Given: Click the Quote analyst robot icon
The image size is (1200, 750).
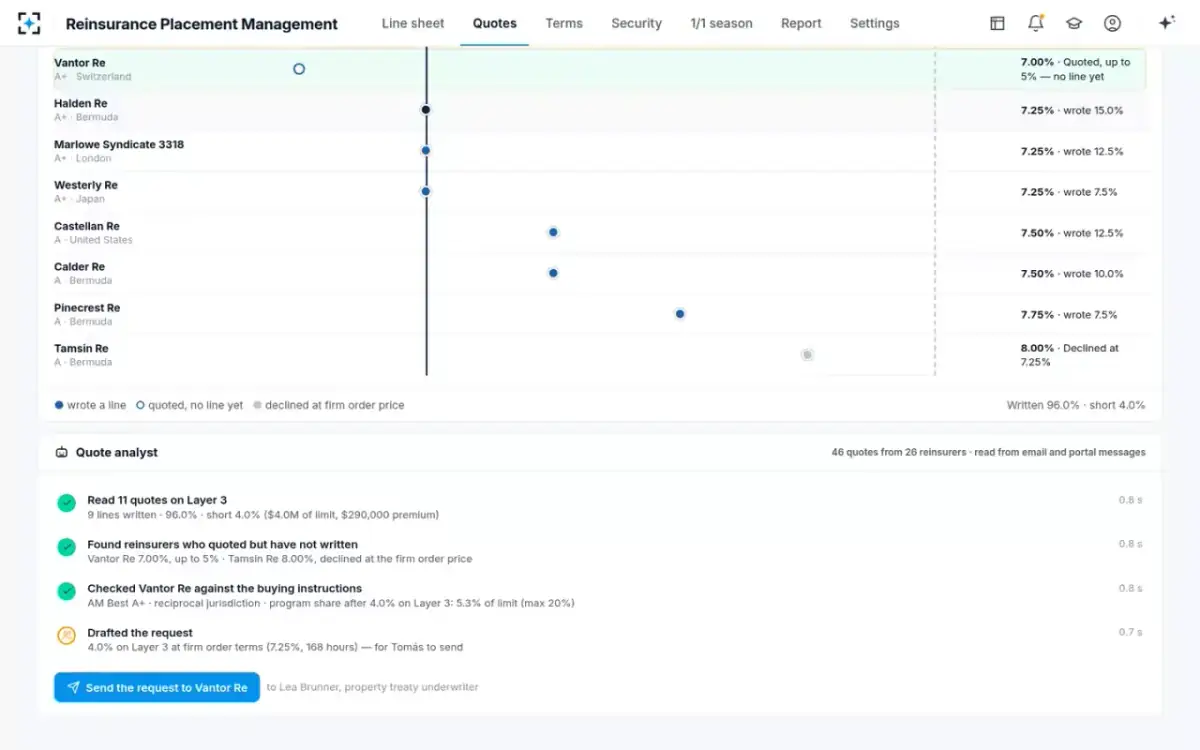Looking at the screenshot, I should click(x=62, y=452).
